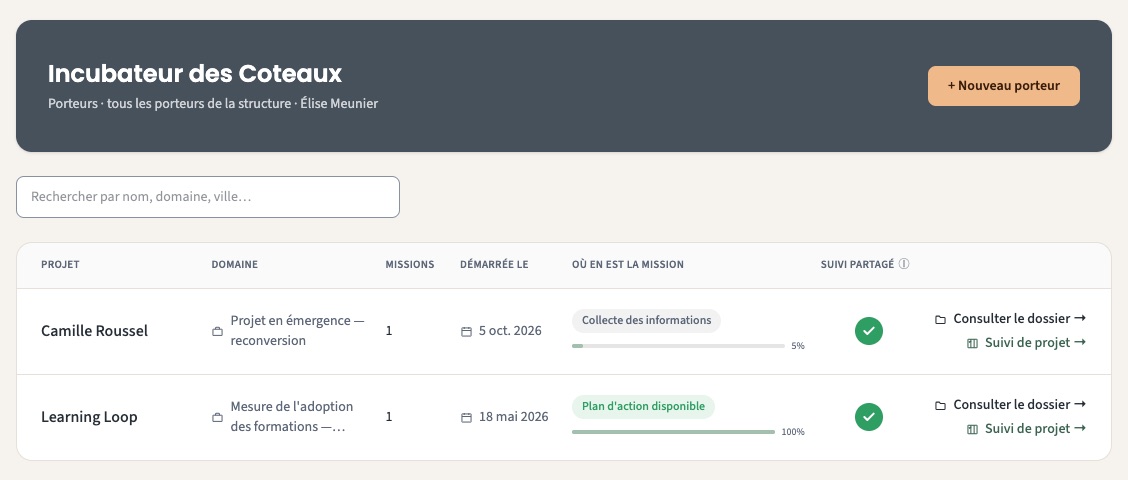Open Suivi de projet for Learning Loop
The height and width of the screenshot is (480, 1128).
[x=1027, y=429]
